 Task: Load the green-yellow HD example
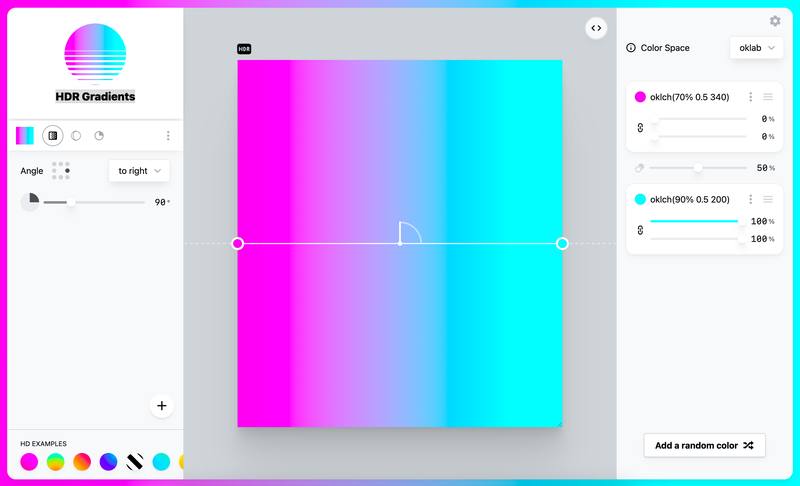click(56, 462)
